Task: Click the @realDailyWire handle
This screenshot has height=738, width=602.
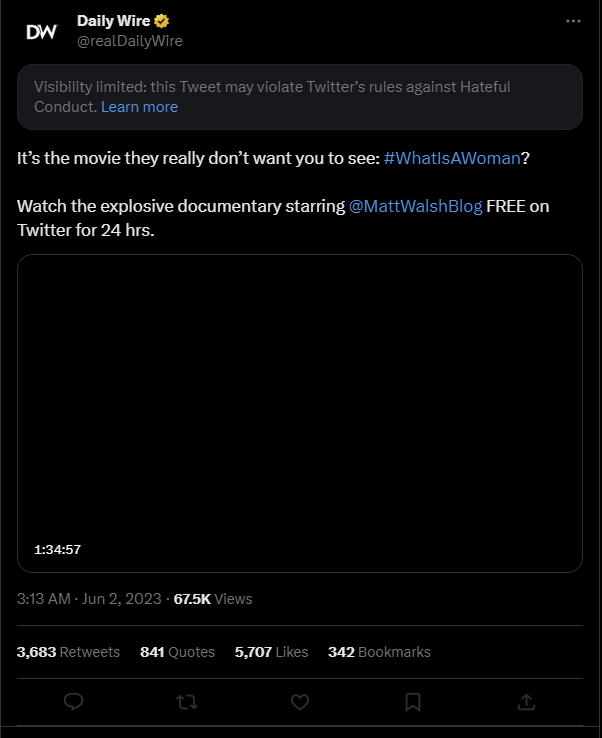Action: pos(130,41)
